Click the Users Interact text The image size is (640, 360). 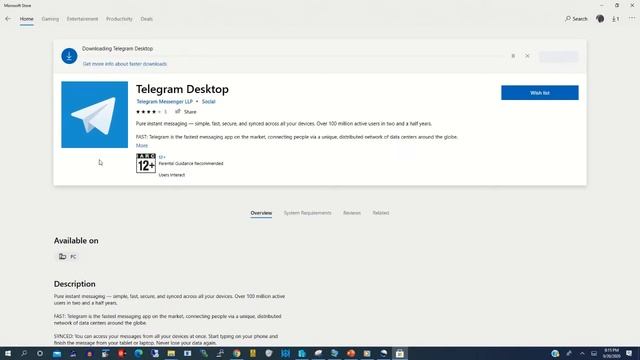click(172, 175)
